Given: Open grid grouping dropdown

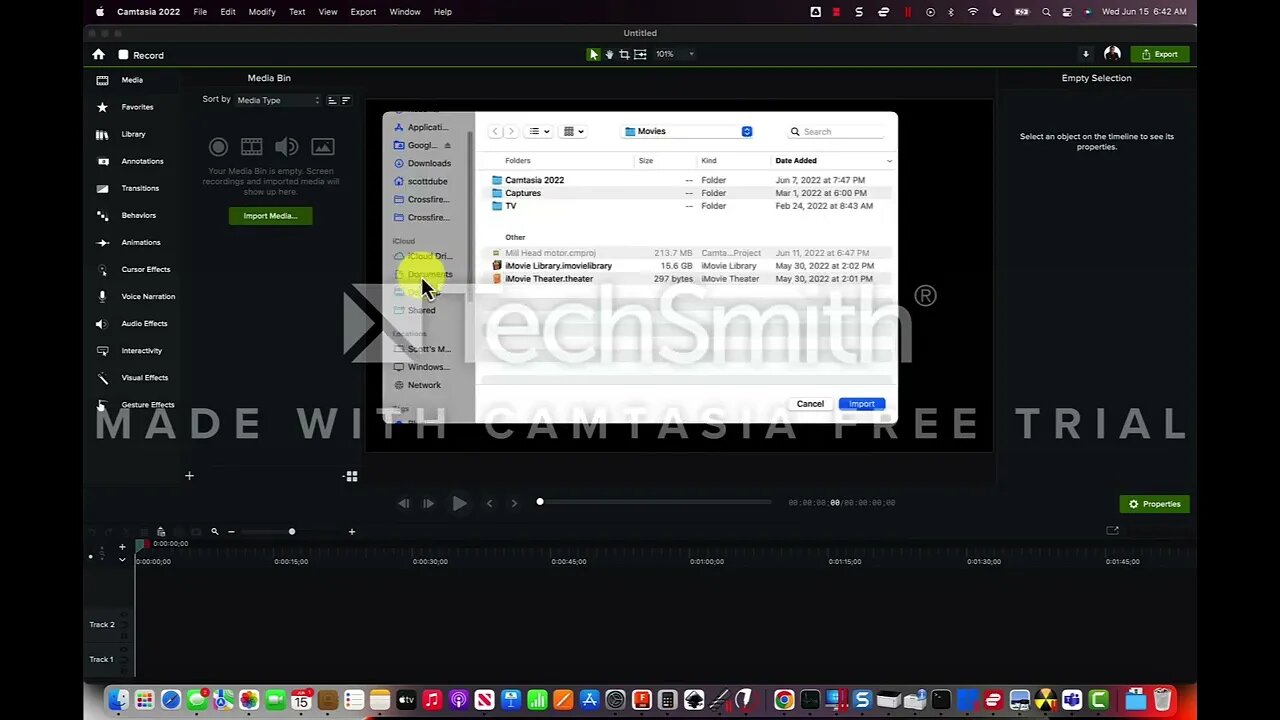Looking at the screenshot, I should [574, 131].
